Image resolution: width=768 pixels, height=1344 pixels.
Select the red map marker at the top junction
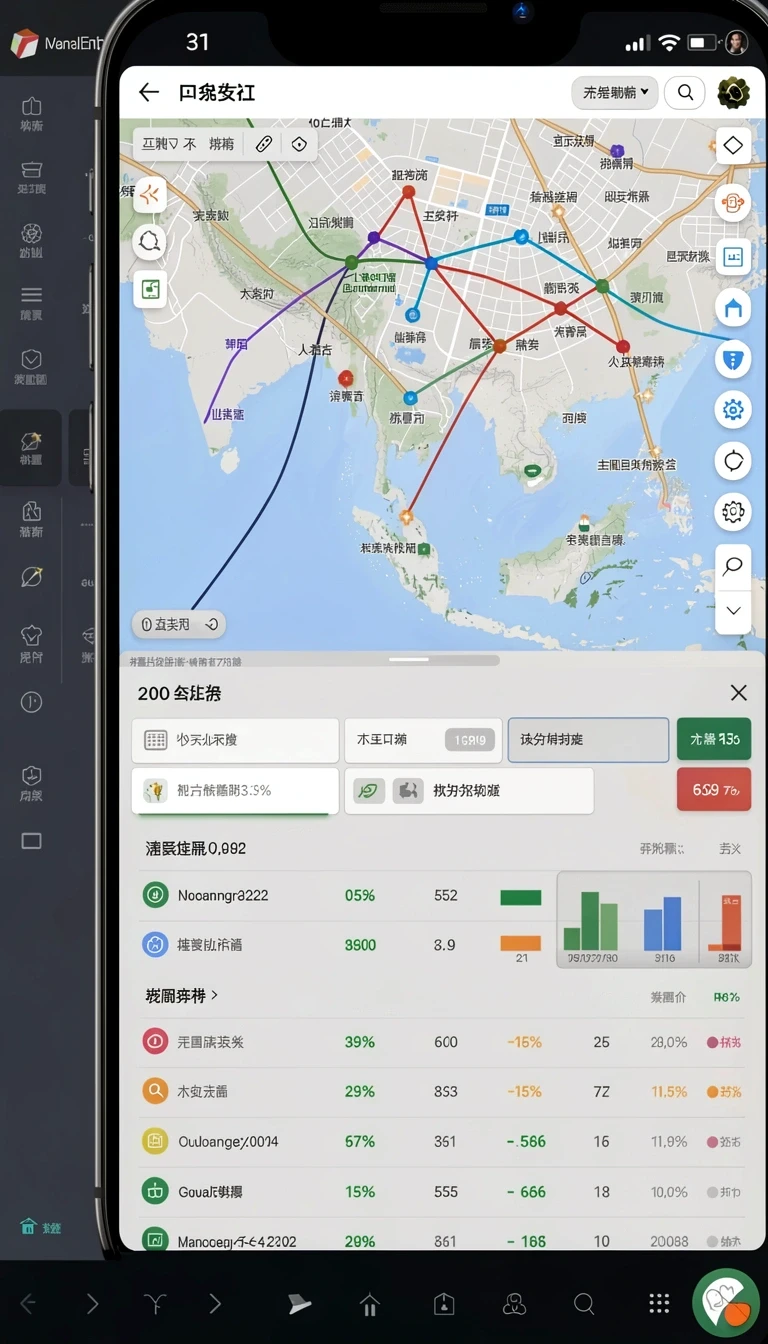[x=408, y=192]
